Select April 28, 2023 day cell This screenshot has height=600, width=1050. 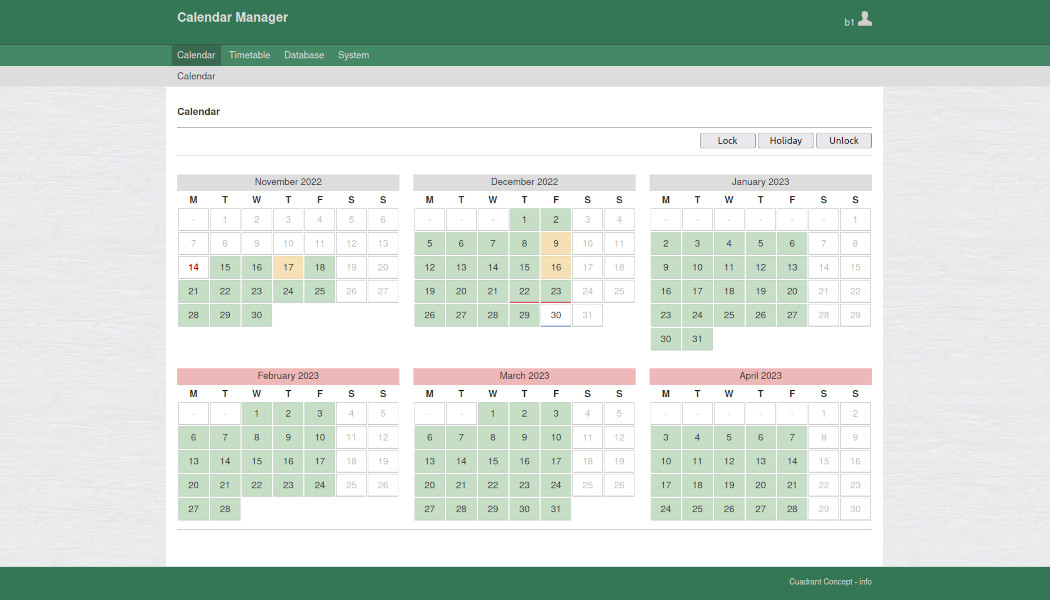(x=792, y=509)
